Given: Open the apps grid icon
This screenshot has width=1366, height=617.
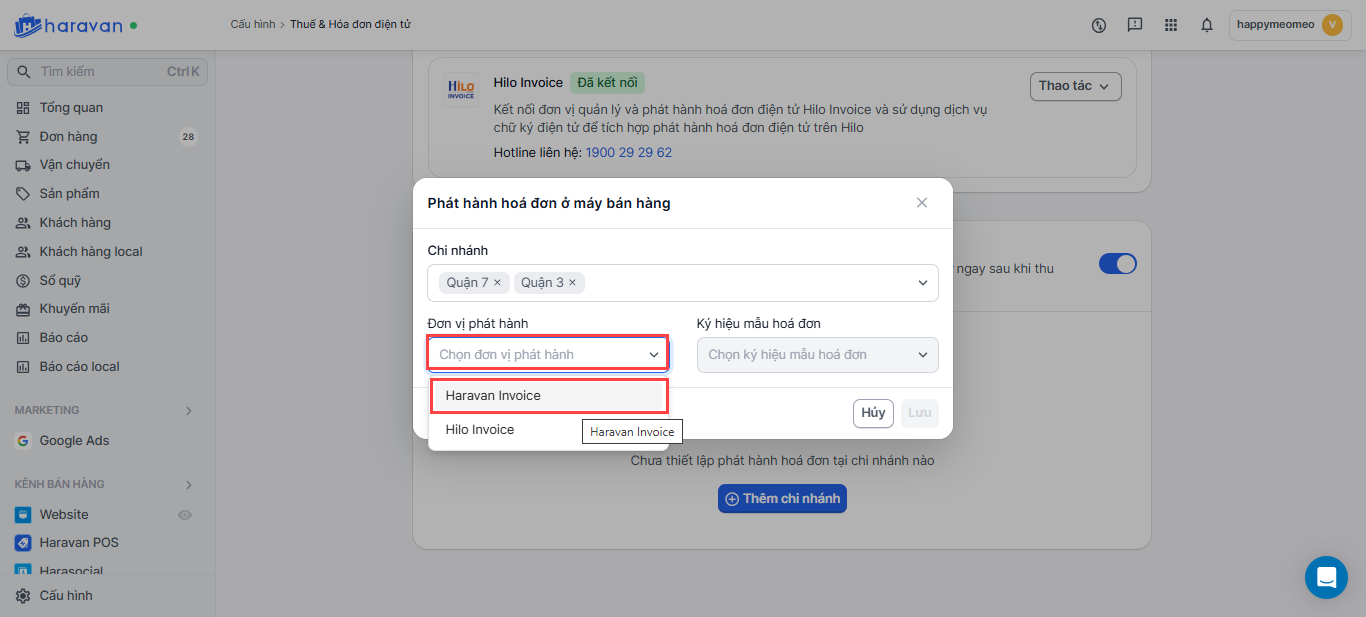Looking at the screenshot, I should click(x=1171, y=25).
